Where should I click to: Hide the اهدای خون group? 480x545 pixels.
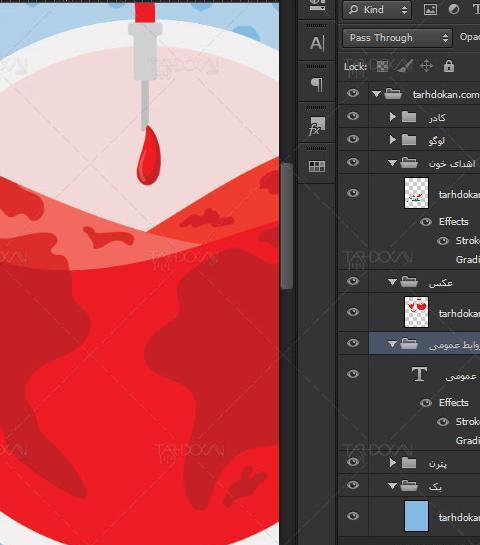click(x=353, y=162)
